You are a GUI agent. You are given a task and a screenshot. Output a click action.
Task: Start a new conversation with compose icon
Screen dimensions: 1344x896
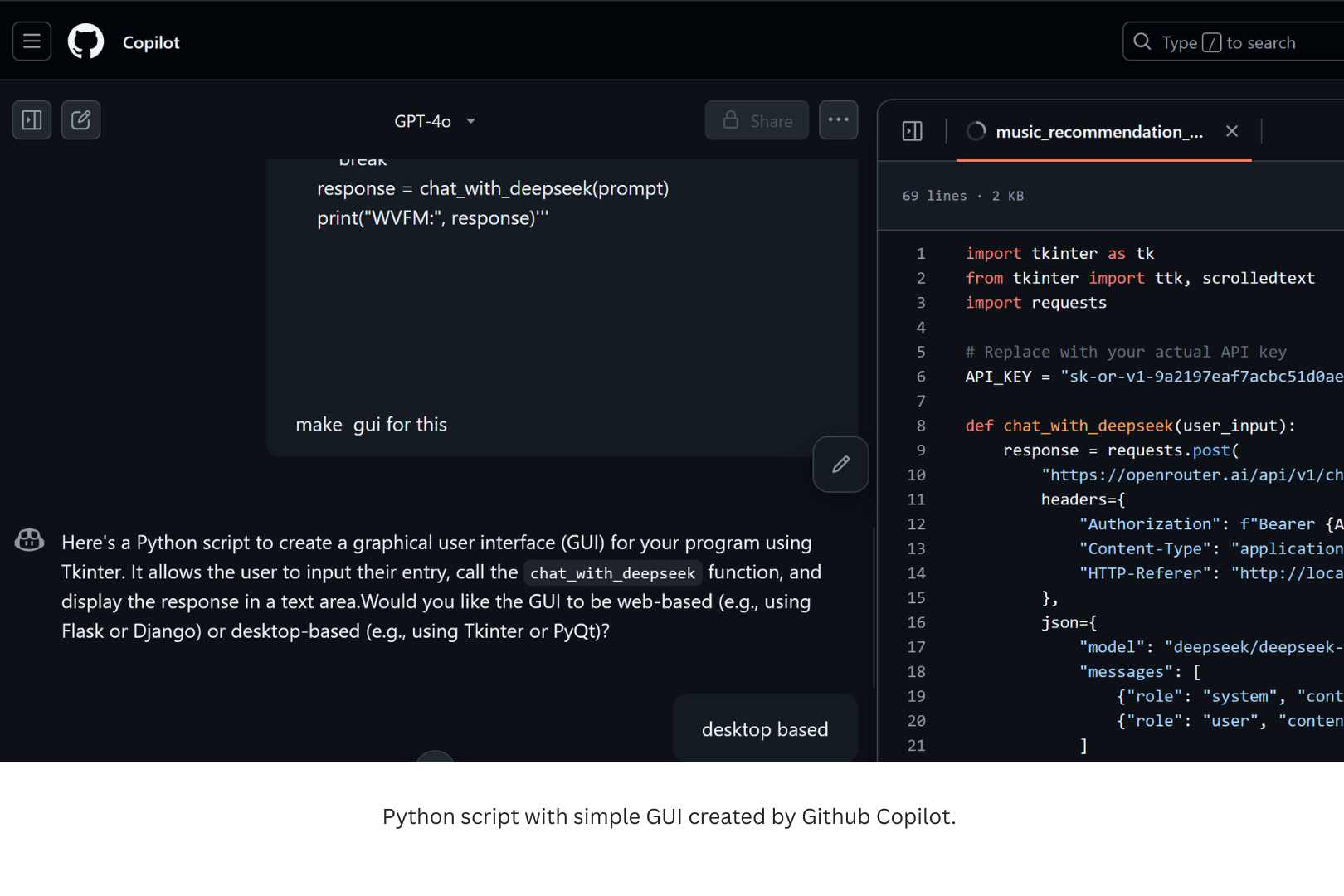[x=80, y=120]
